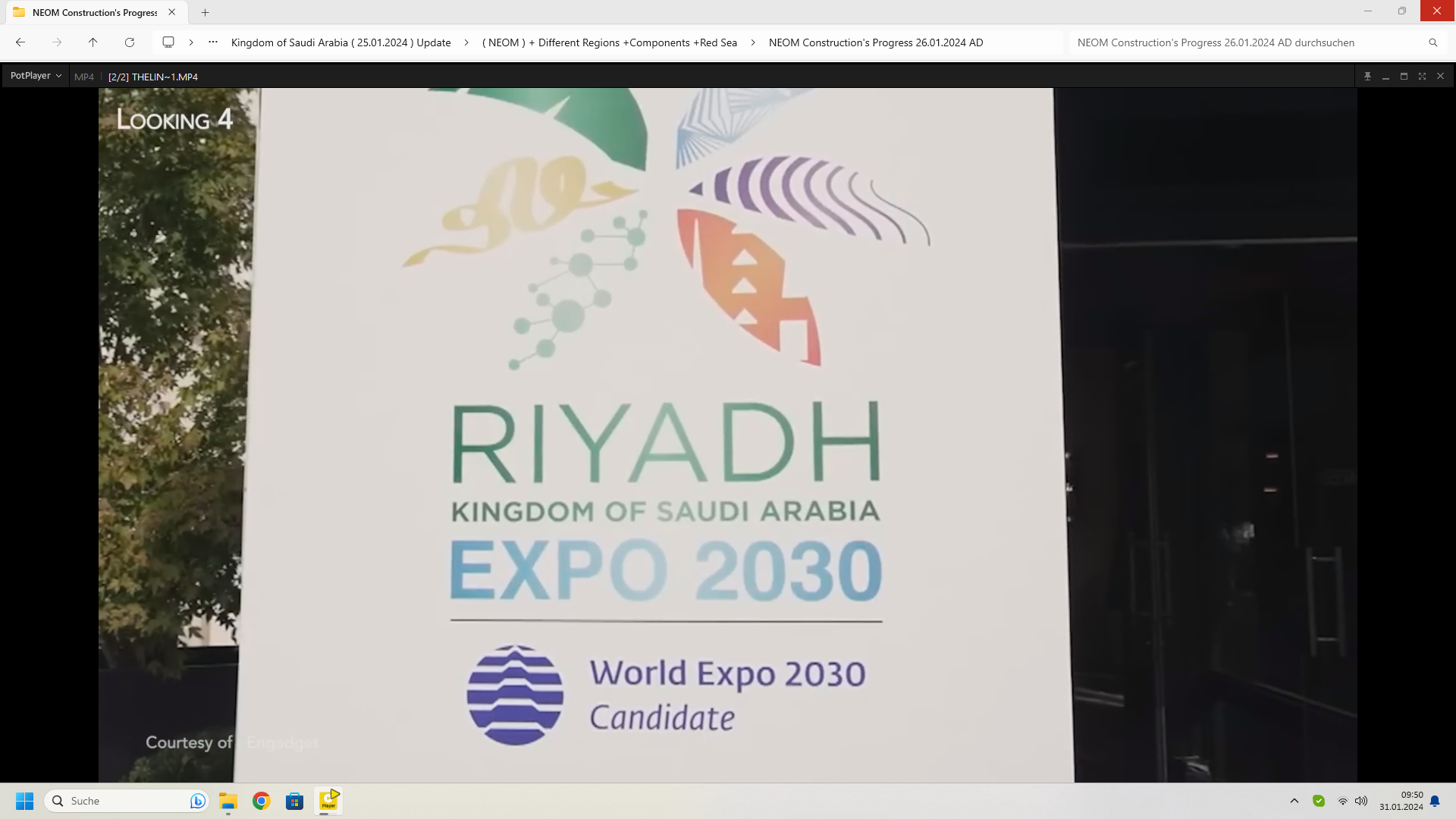1456x819 pixels.
Task: Open (NEOM) + Different Regions breadcrumb folder
Action: coord(610,42)
